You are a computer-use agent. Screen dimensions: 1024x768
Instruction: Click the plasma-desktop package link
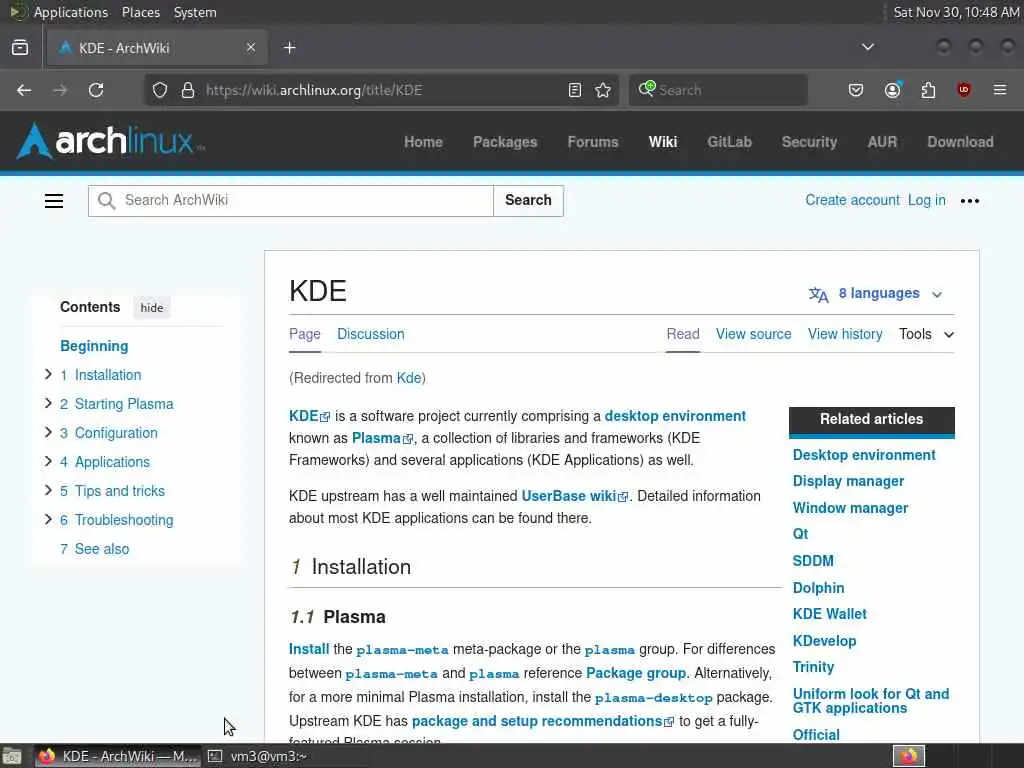(x=653, y=698)
